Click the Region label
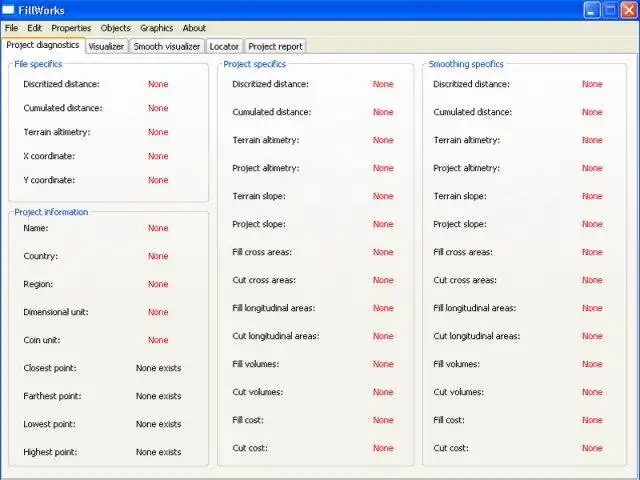 pyautogui.click(x=38, y=284)
